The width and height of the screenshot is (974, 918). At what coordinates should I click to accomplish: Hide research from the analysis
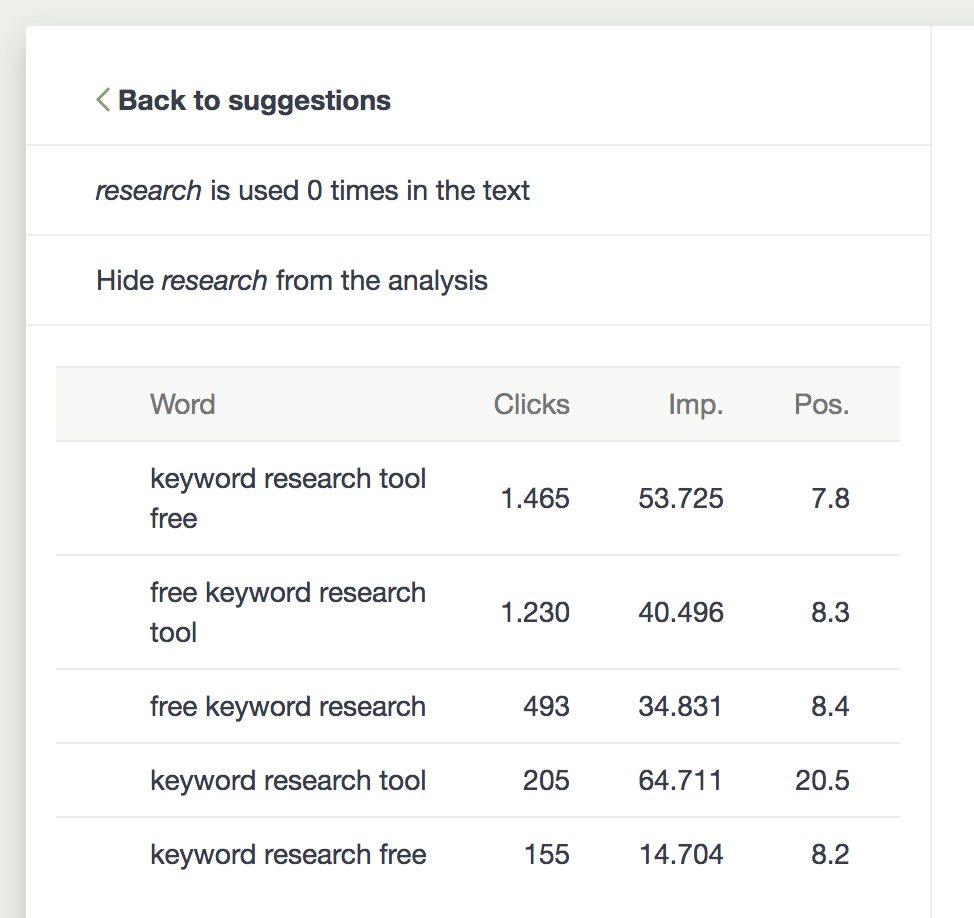[291, 281]
